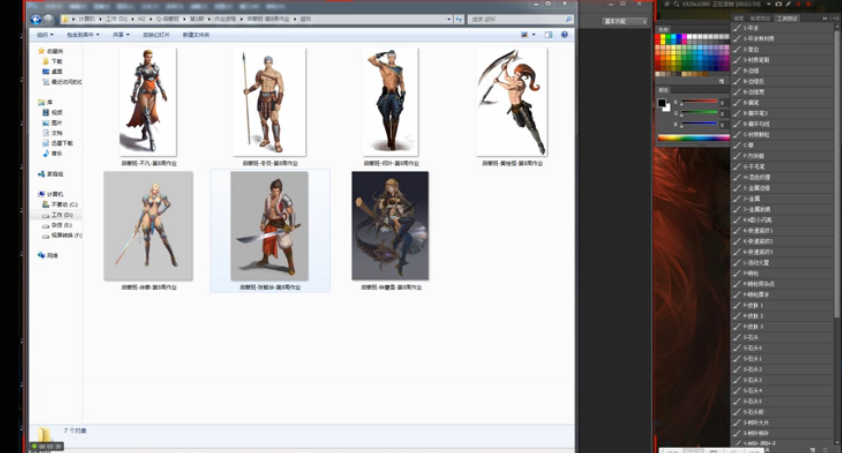Click 计算机 in the address breadcrumb
This screenshot has width=842, height=476.
(86, 19)
